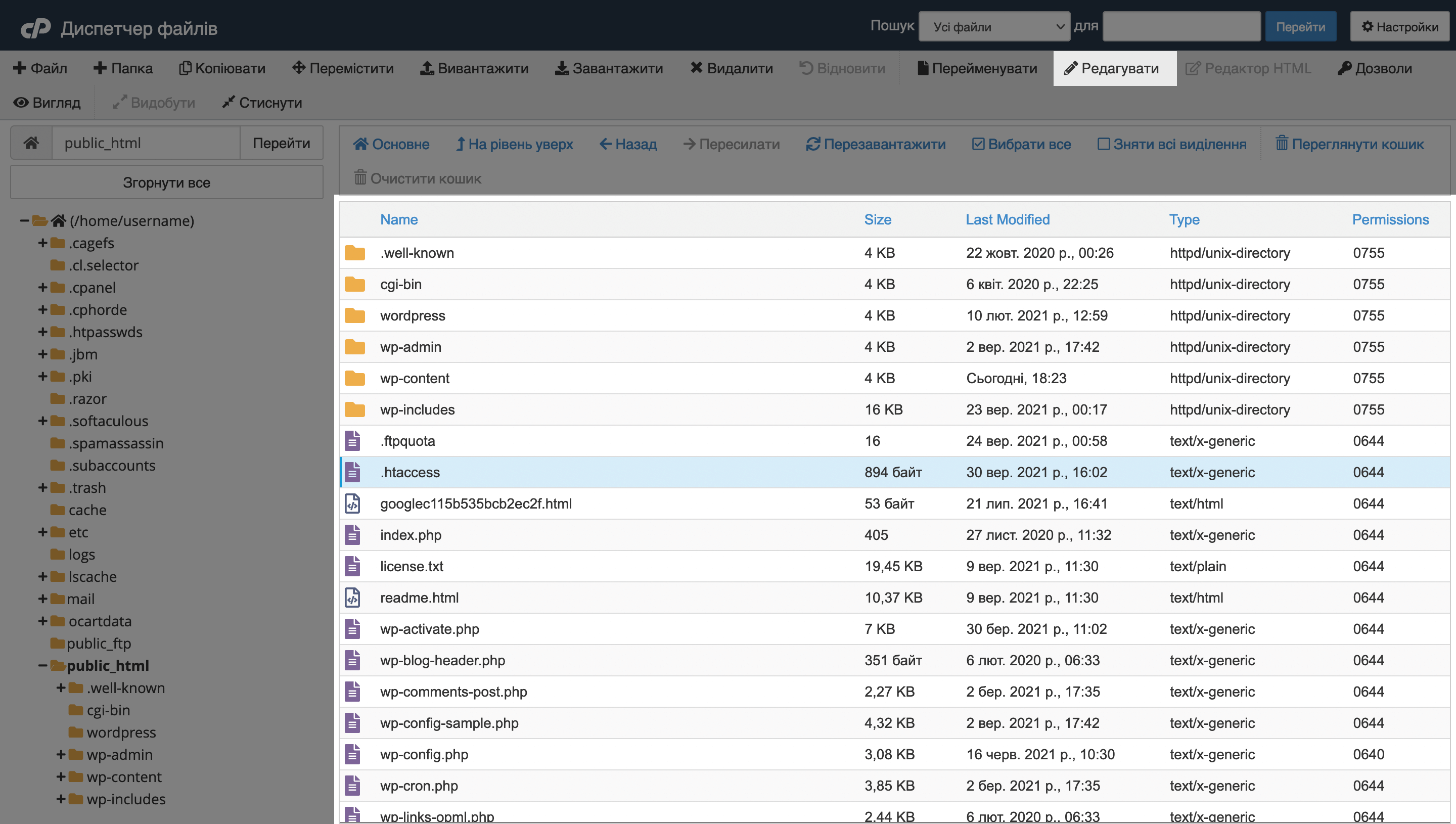Select public_ftp in the folder tree
This screenshot has height=824, width=1456.
pos(99,644)
